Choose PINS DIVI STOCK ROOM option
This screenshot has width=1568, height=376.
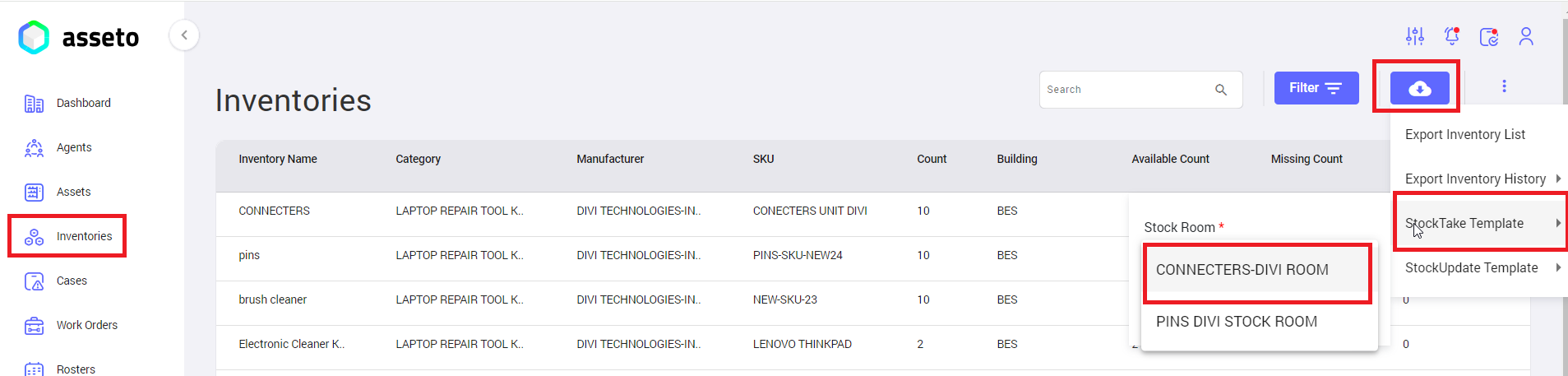coord(1258,322)
